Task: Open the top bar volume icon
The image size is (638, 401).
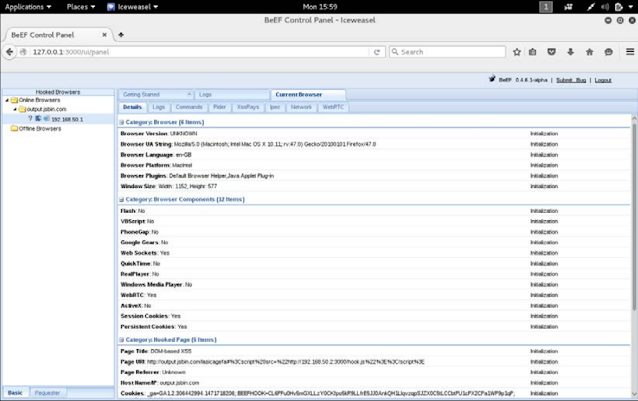Action: (x=605, y=7)
